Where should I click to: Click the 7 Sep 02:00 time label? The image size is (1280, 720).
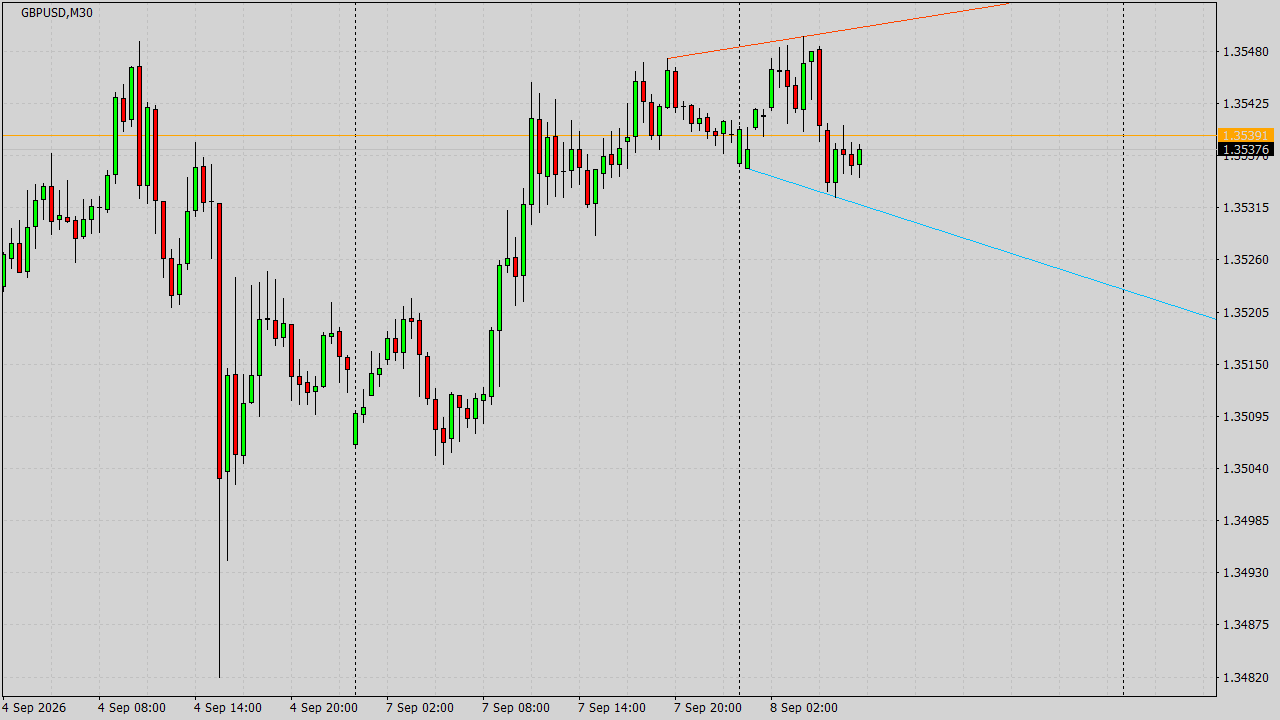click(420, 708)
